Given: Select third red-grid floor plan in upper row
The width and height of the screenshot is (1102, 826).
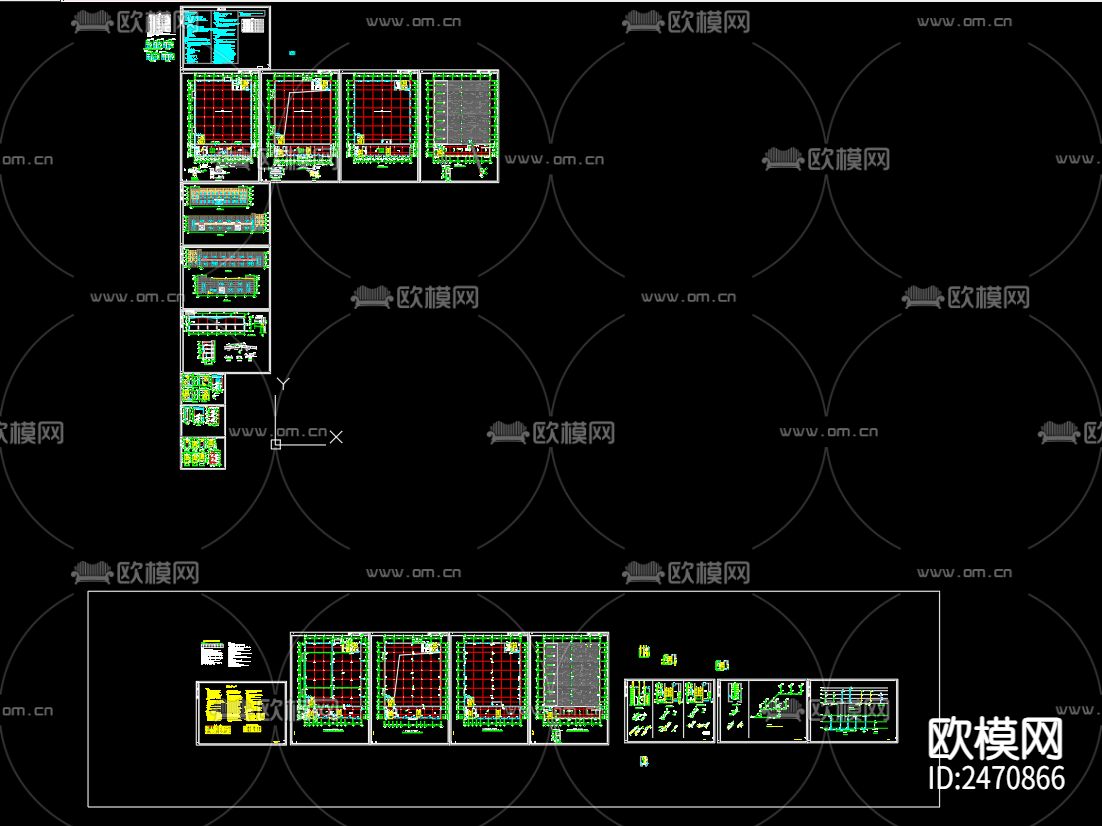Looking at the screenshot, I should [380, 126].
